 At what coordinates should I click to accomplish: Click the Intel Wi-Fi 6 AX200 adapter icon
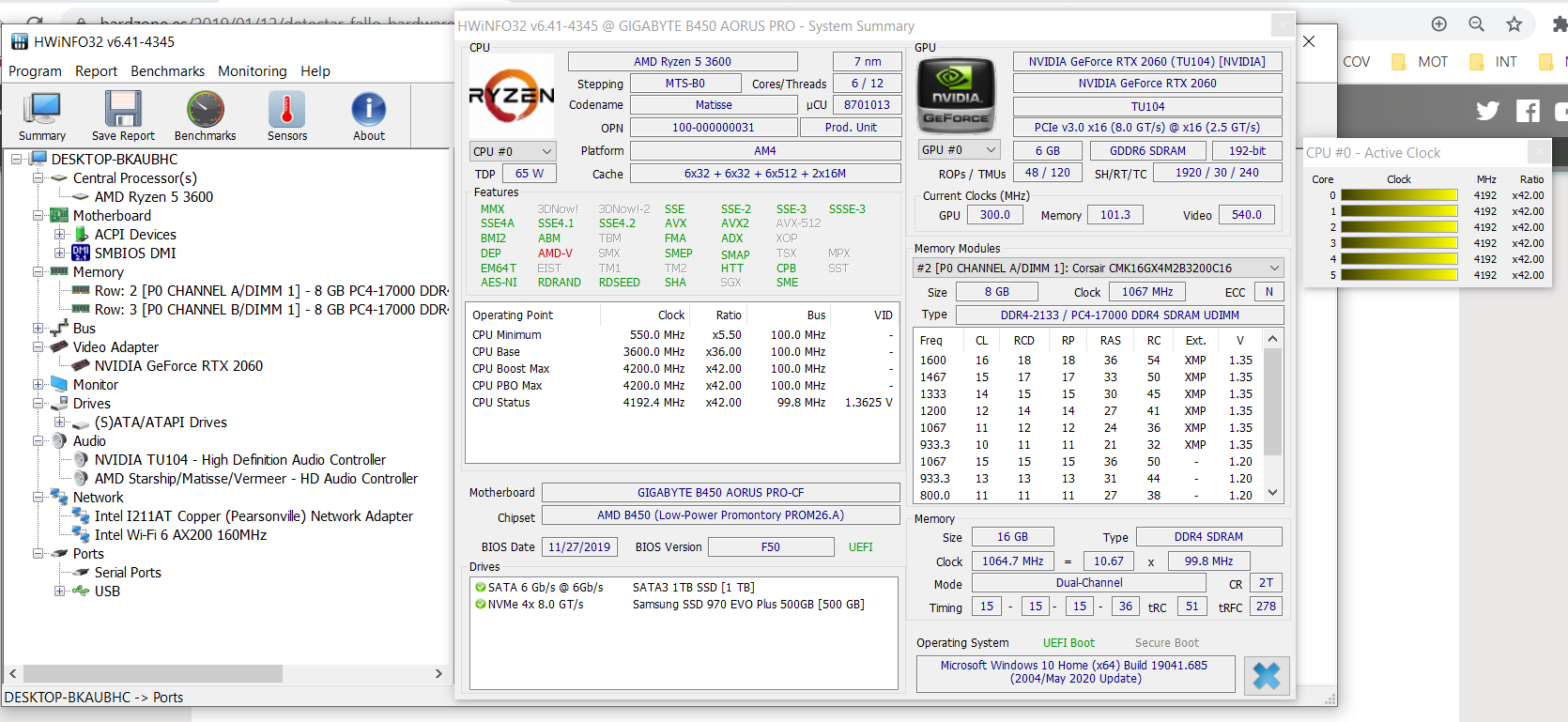tap(81, 534)
